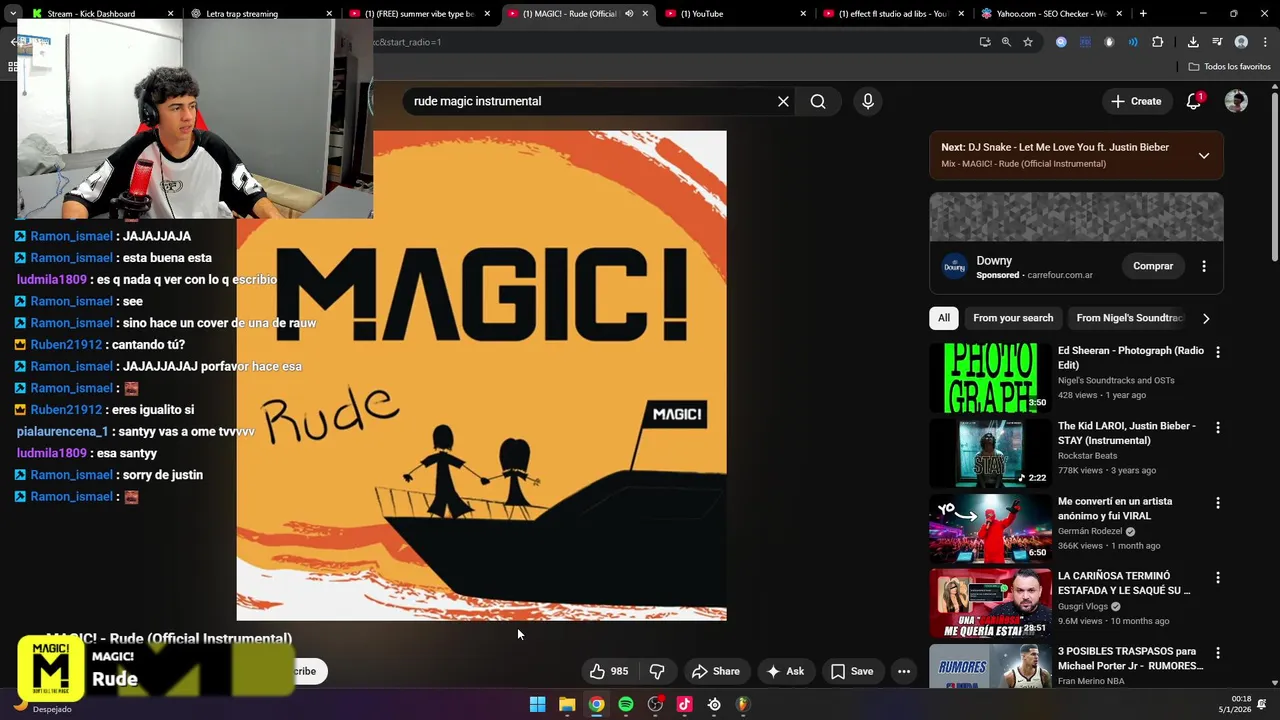Screen dimensions: 1280x720
Task: Open OBS Studio from taskbar
Action: pyautogui.click(x=655, y=704)
